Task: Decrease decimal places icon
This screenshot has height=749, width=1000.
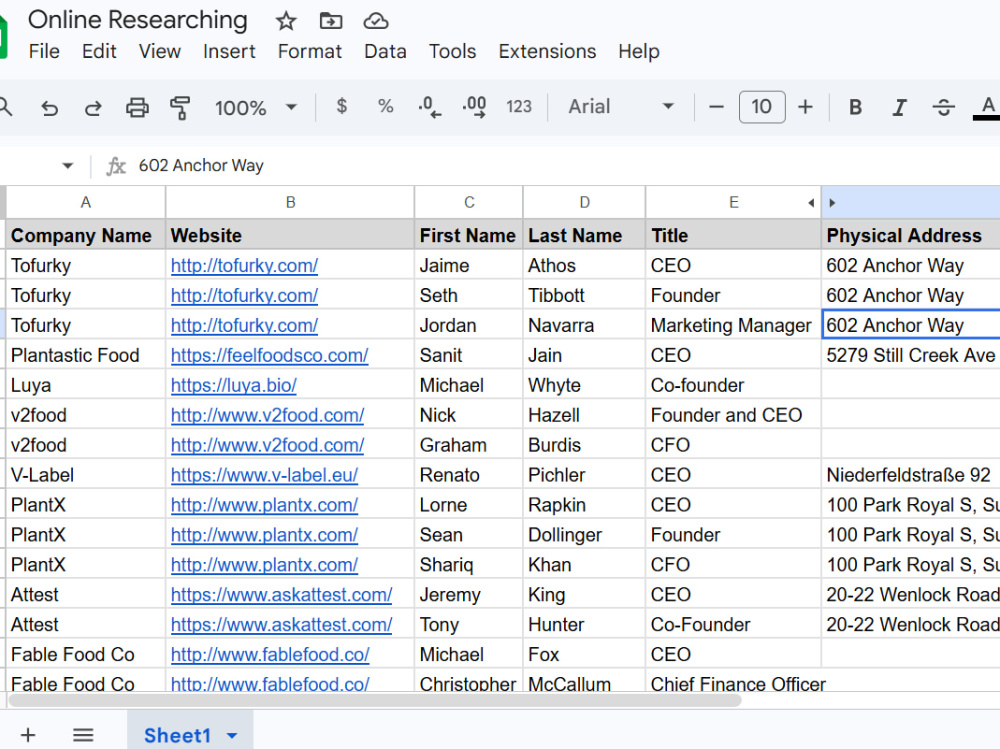Action: click(x=429, y=107)
